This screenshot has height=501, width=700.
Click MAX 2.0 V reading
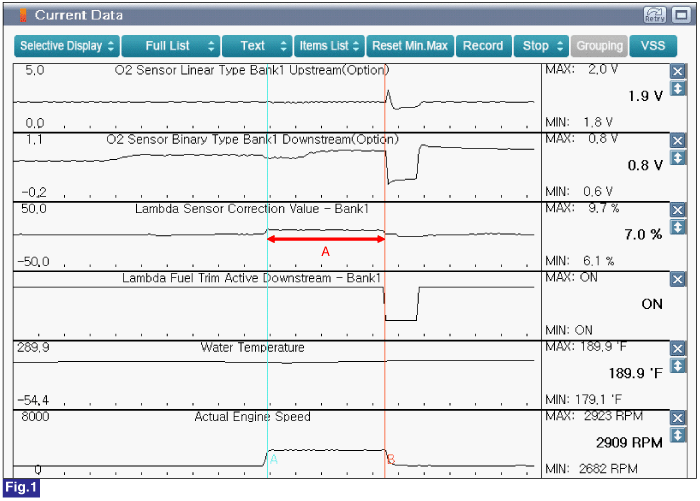582,70
